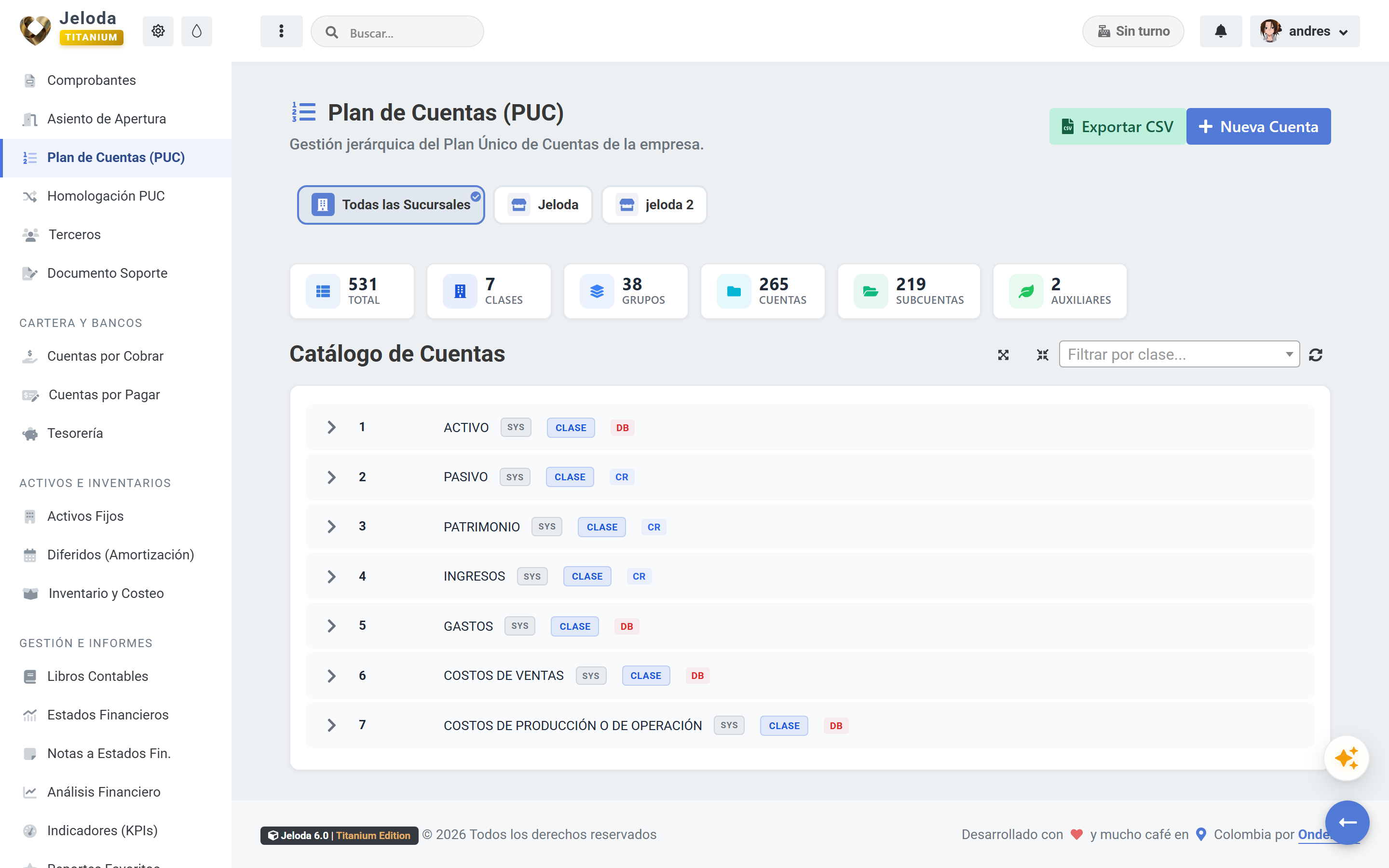Click the 7 Clases building icon
1389x868 pixels.
[x=460, y=291]
